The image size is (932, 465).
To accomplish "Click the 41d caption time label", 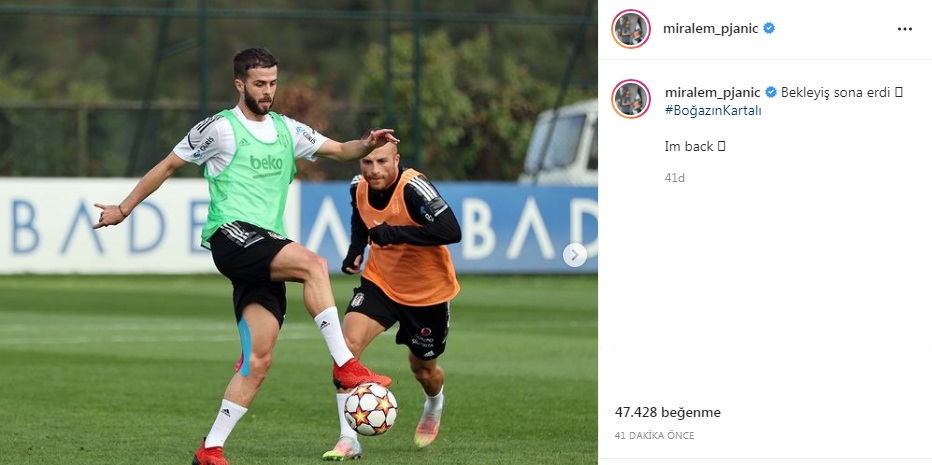I will pos(675,178).
